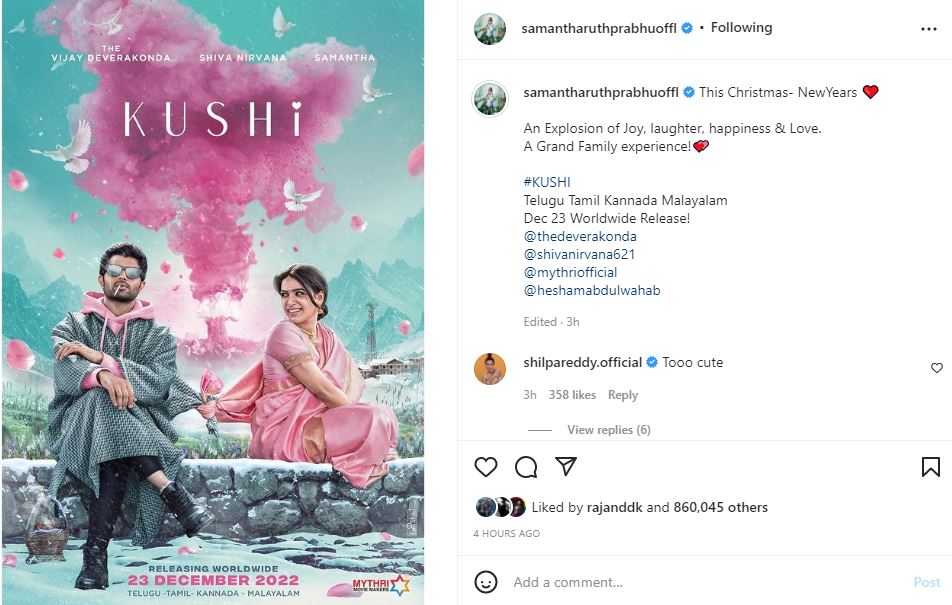This screenshot has width=952, height=605.
Task: Toggle the Following status button
Action: 741,27
